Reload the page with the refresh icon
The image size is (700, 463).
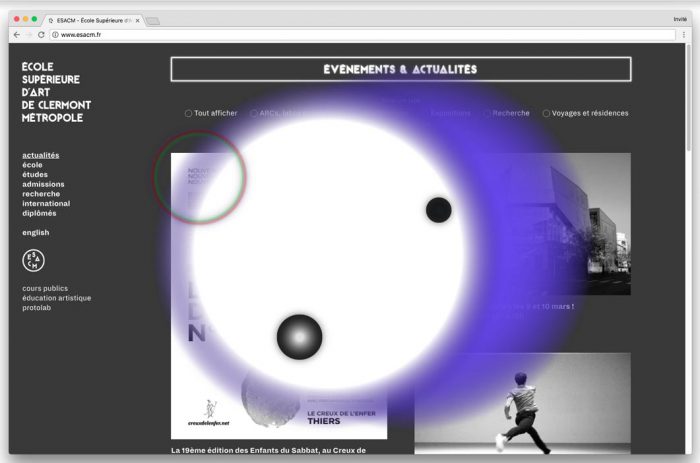(x=41, y=34)
